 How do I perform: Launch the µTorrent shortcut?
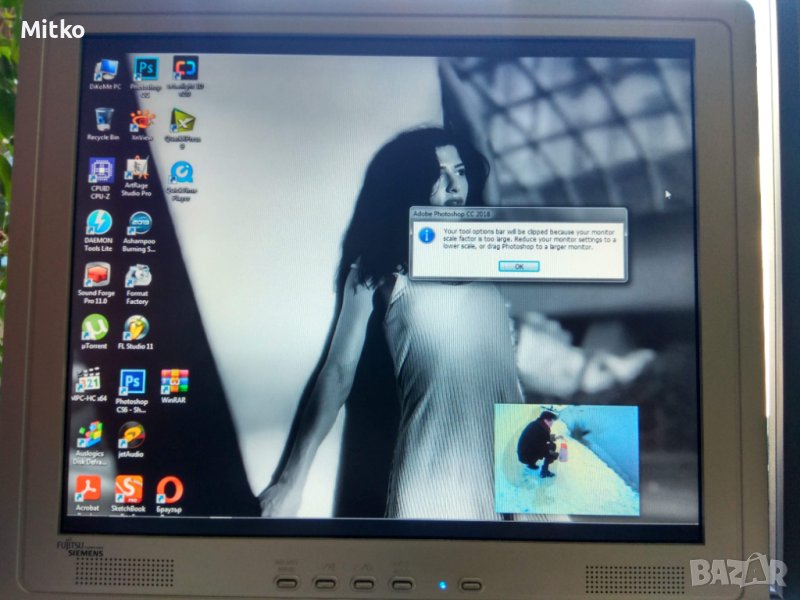[95, 328]
